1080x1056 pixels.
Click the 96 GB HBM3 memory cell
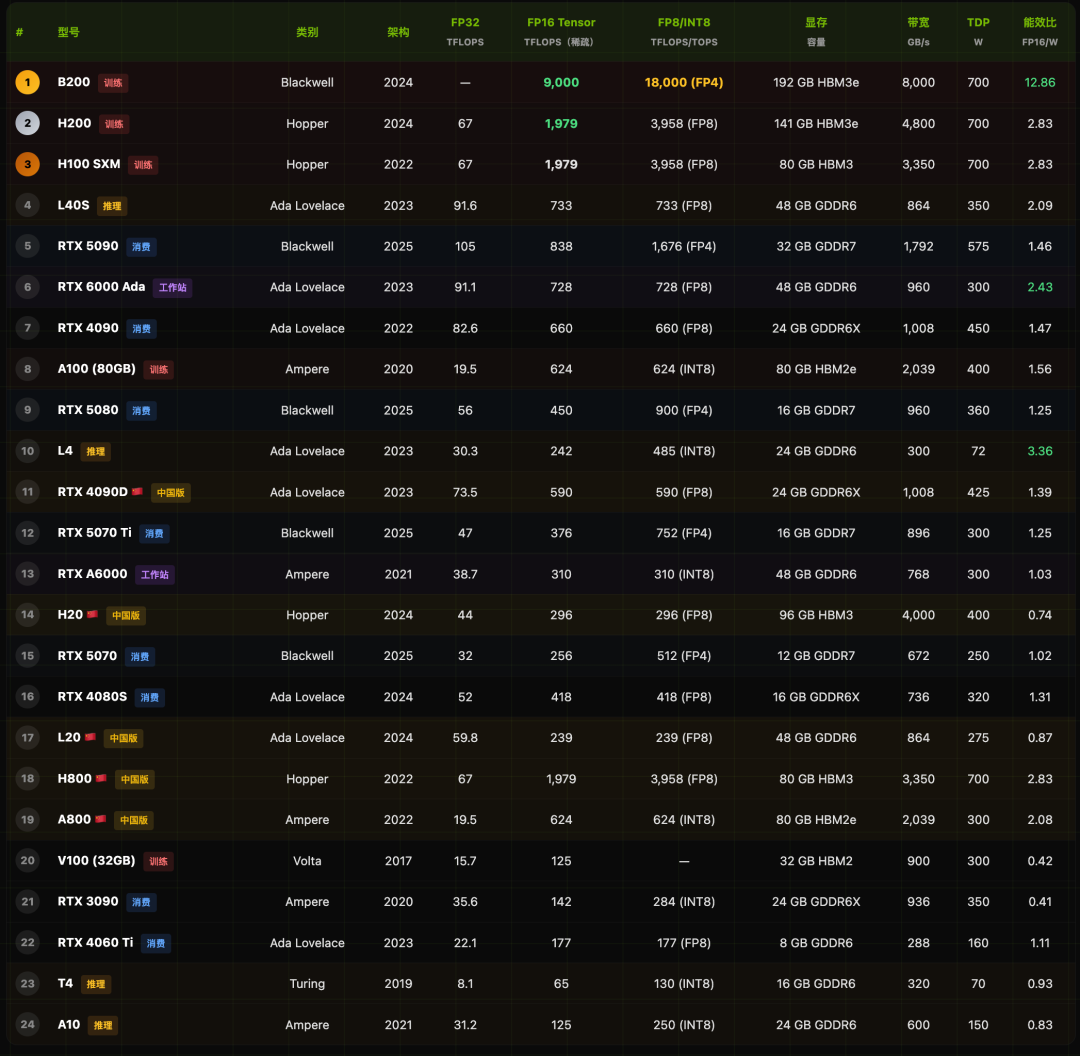[x=816, y=615]
